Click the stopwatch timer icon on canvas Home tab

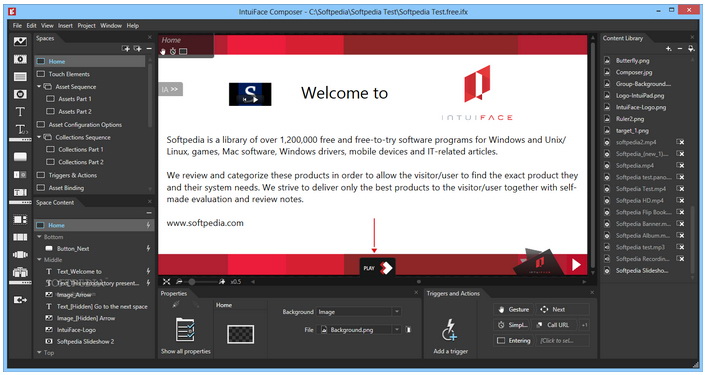172,52
